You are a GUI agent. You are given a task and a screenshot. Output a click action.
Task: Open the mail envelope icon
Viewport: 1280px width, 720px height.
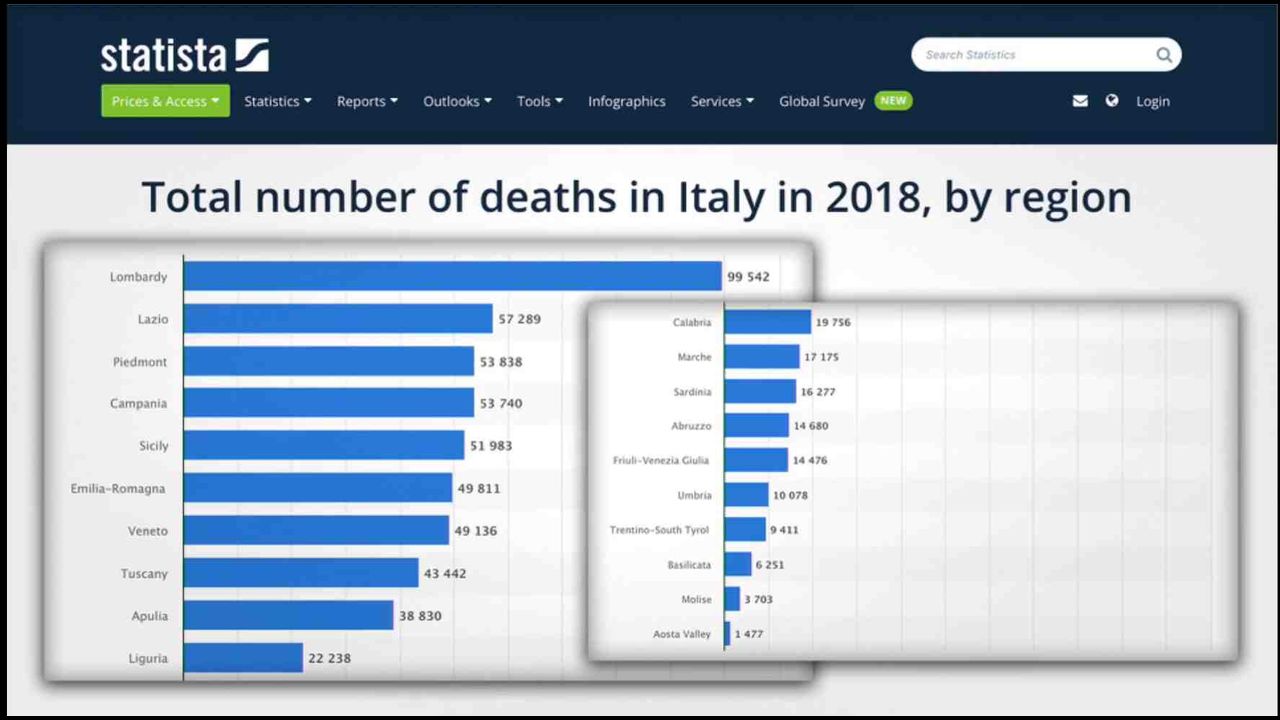[x=1080, y=101]
